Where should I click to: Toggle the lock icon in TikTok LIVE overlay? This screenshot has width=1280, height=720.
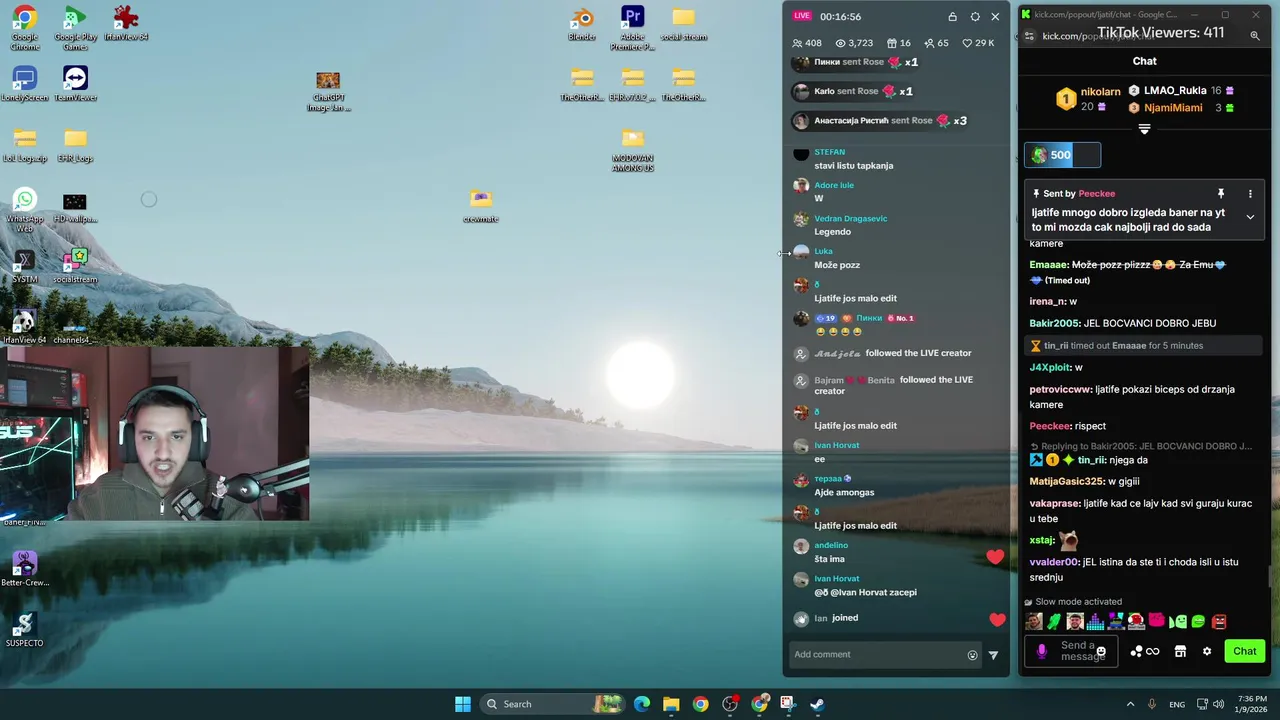pos(952,16)
